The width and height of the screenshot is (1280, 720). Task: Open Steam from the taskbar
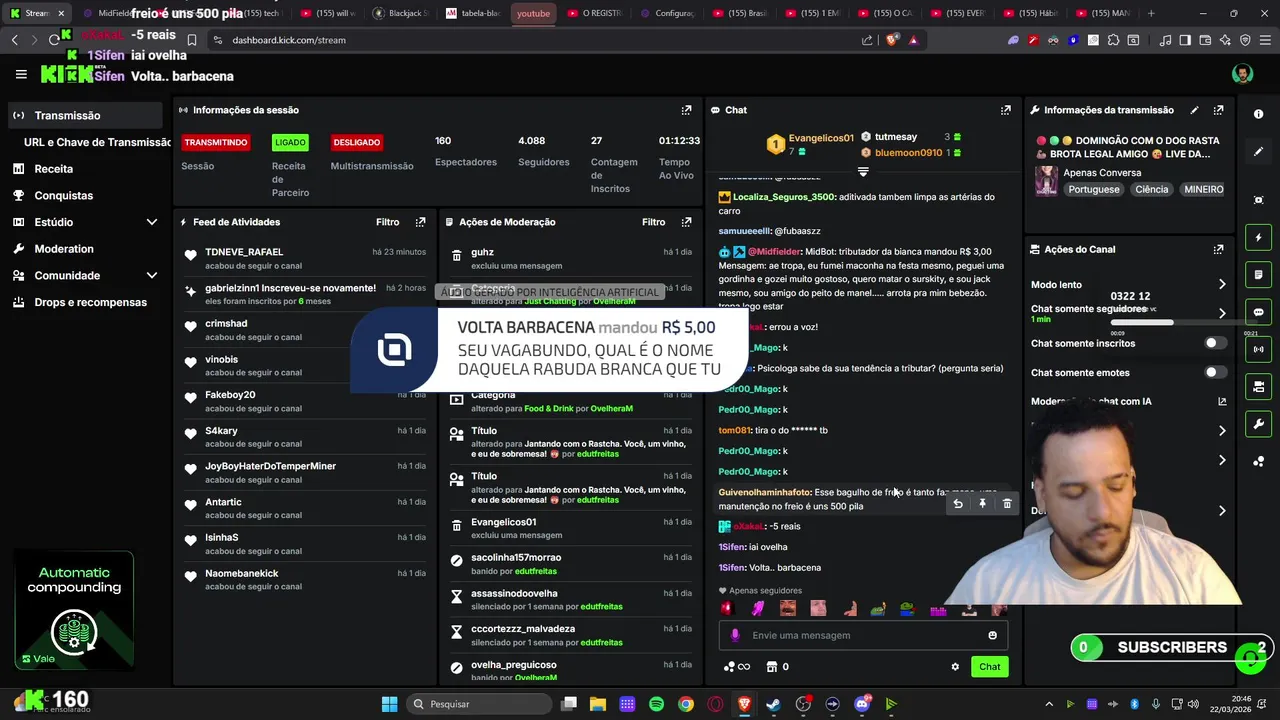[x=773, y=704]
